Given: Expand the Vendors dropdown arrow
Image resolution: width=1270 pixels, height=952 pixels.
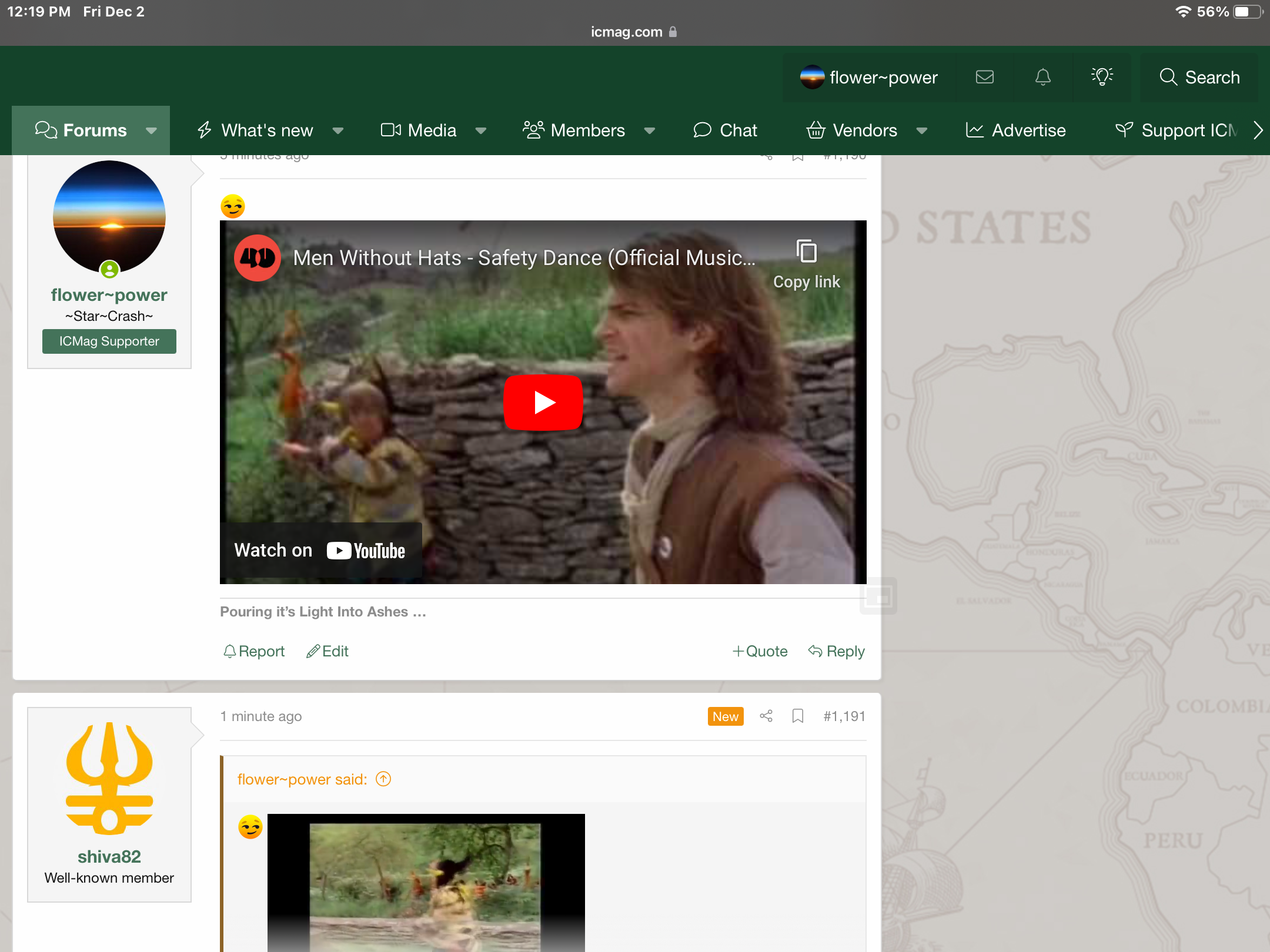Looking at the screenshot, I should (x=922, y=130).
